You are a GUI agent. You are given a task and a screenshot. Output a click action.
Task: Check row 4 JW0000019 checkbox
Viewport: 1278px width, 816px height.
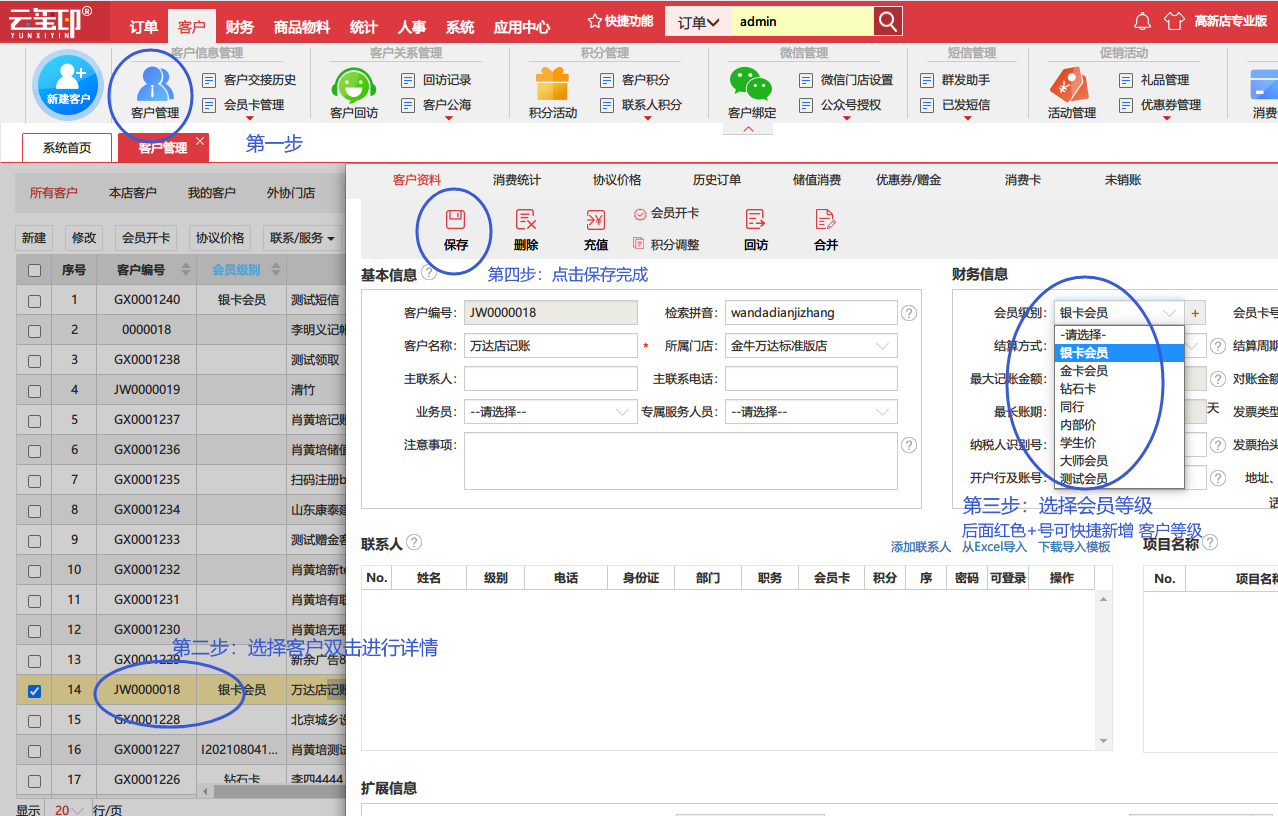pos(35,390)
